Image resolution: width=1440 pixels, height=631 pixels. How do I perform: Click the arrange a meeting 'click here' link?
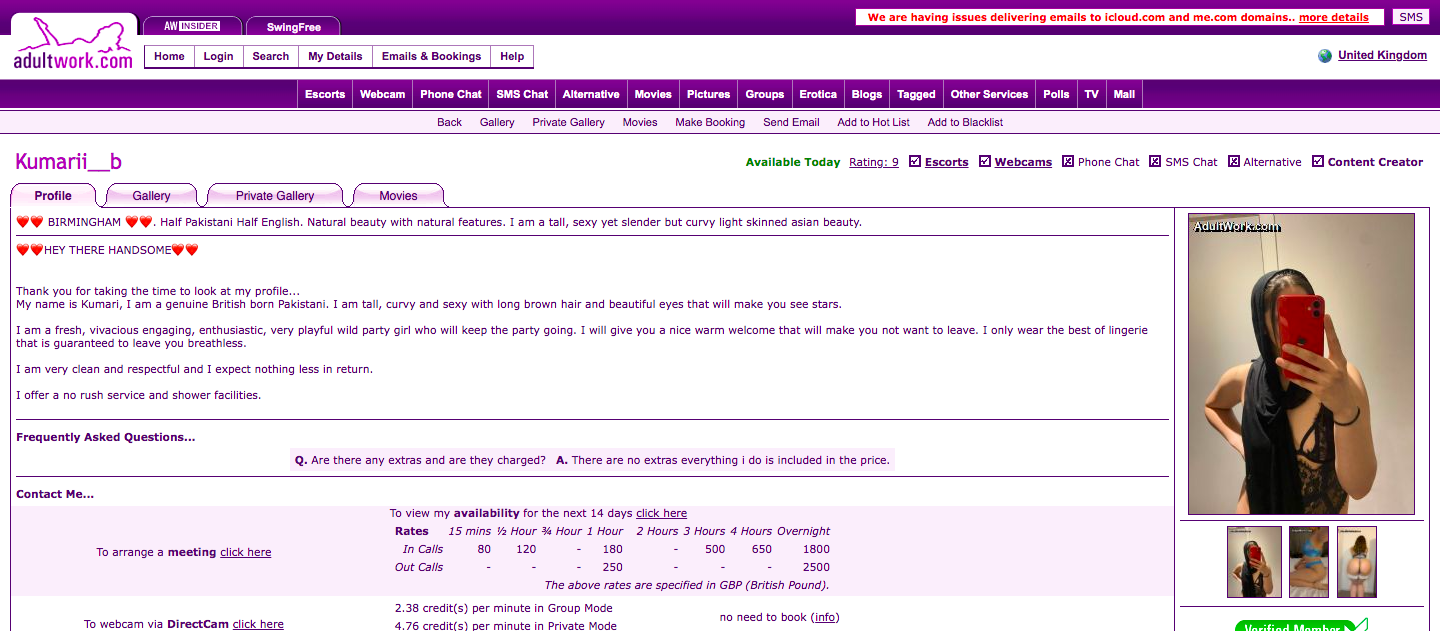[x=245, y=552]
